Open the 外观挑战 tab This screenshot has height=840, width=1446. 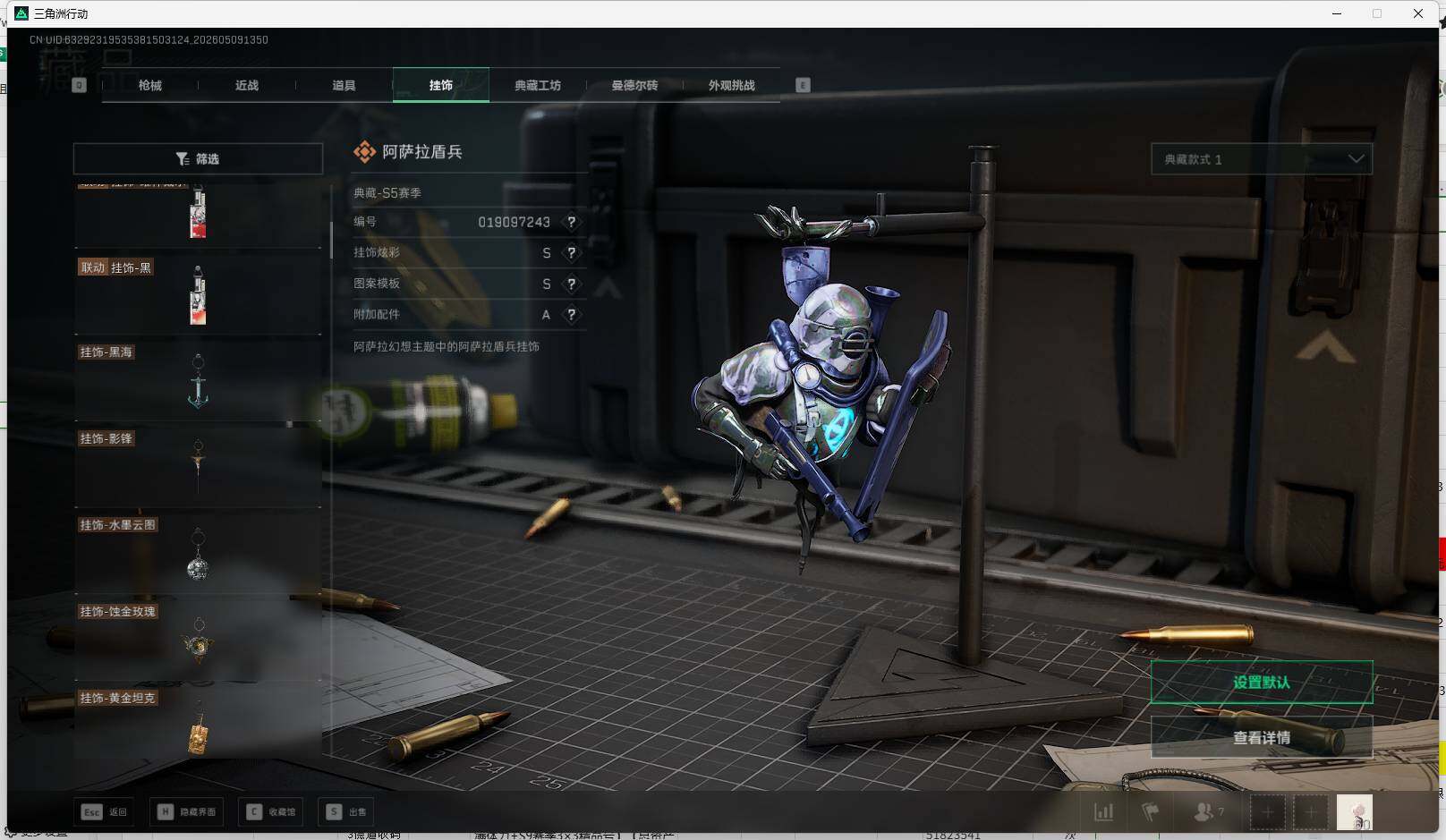[731, 85]
